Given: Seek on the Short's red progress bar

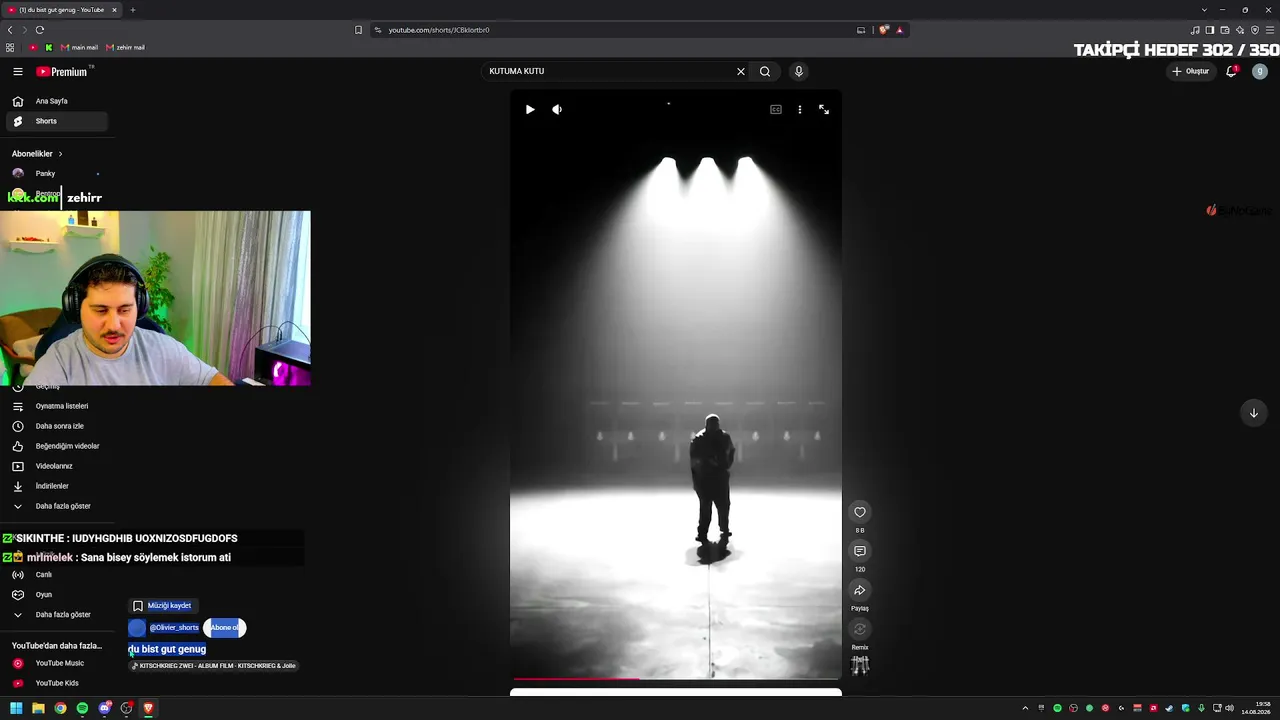Looking at the screenshot, I should point(676,679).
